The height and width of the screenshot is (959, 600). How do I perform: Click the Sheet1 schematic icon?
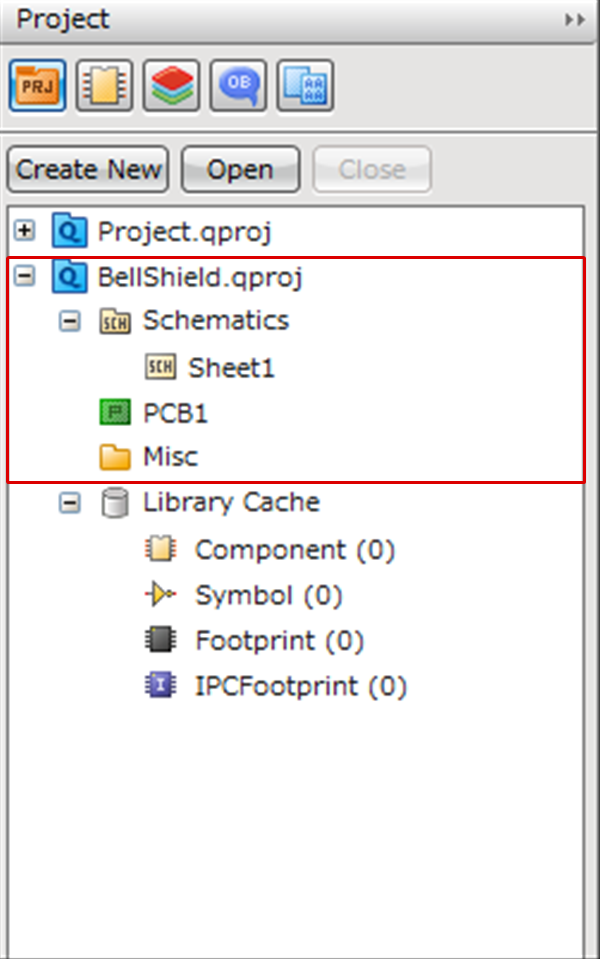[160, 367]
